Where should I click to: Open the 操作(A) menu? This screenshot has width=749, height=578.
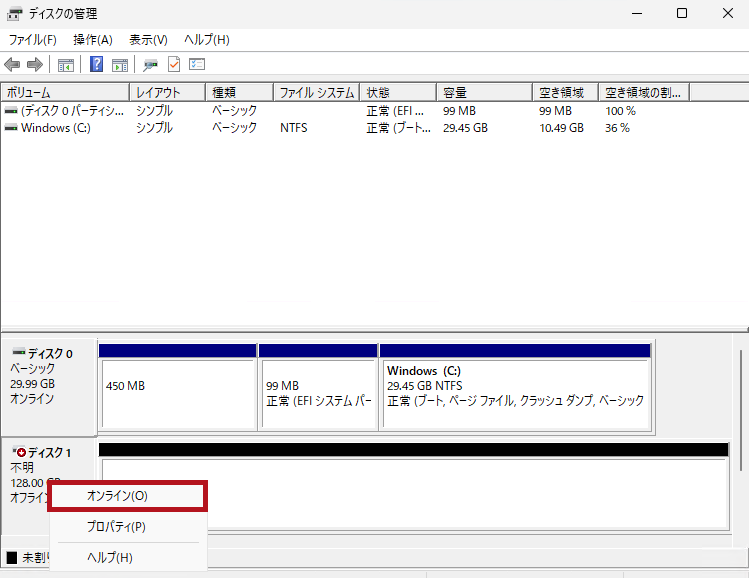click(92, 40)
